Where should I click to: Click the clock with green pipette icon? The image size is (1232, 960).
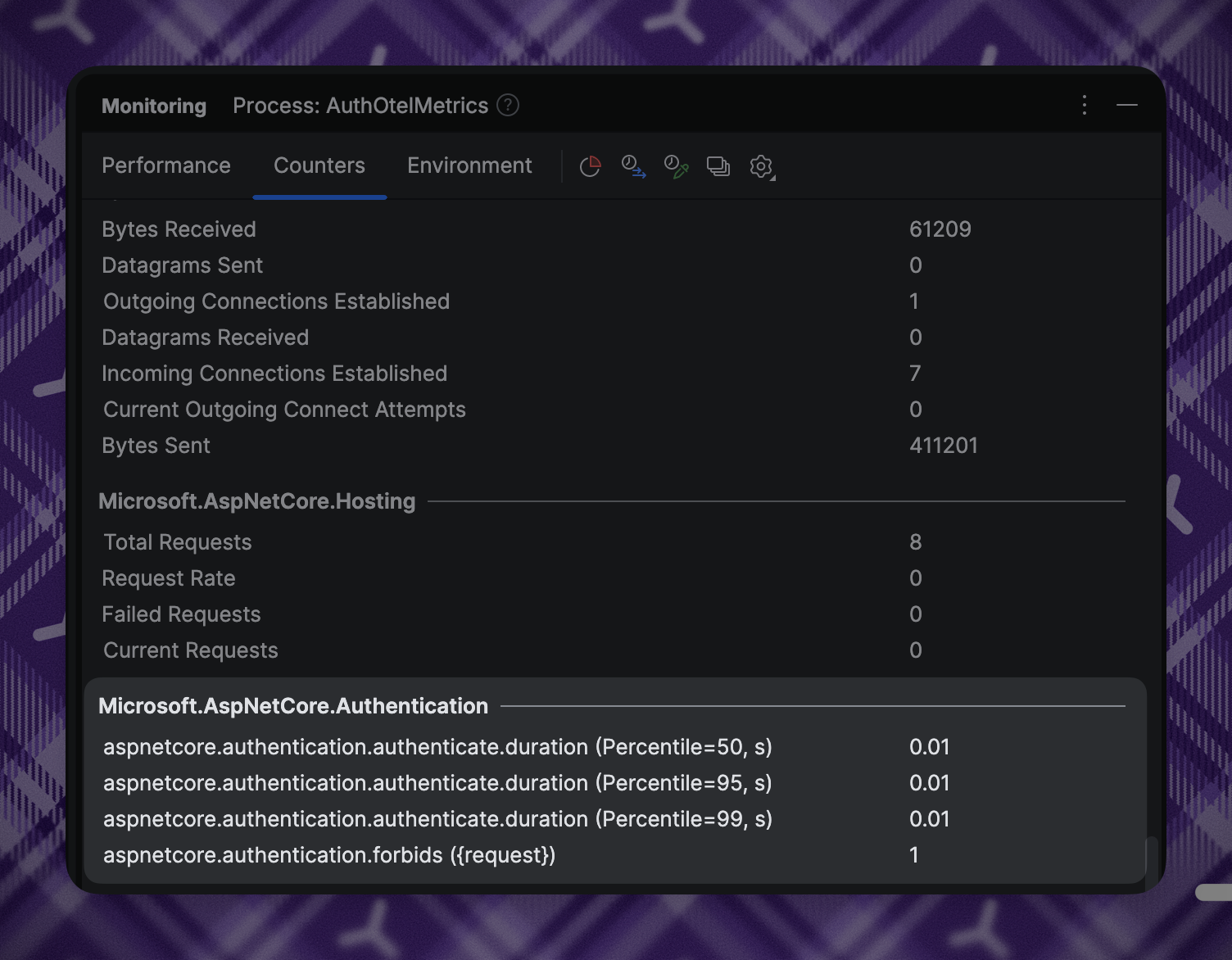[x=676, y=166]
